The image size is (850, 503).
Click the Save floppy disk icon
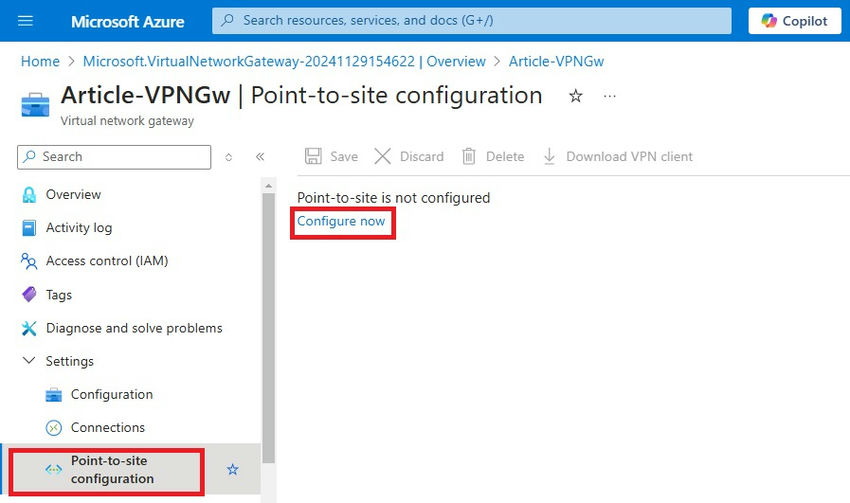tap(313, 157)
